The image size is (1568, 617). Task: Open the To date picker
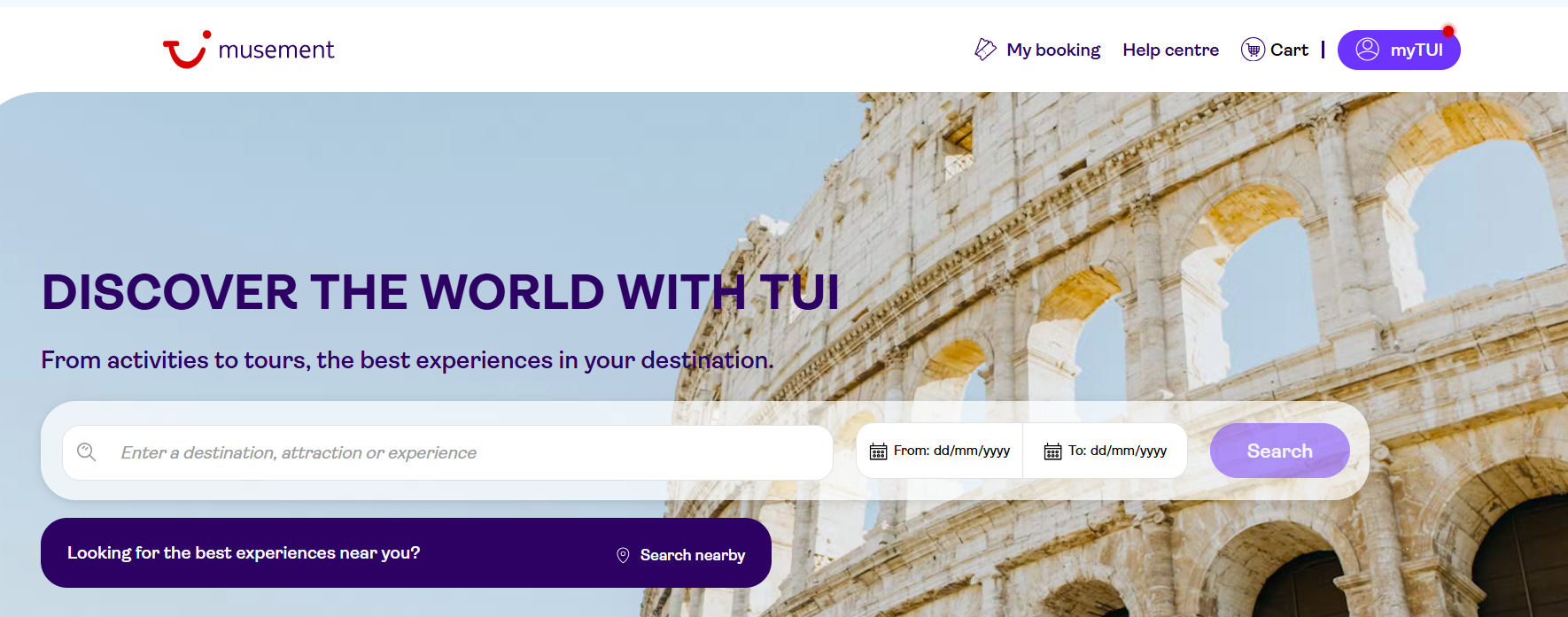1105,451
